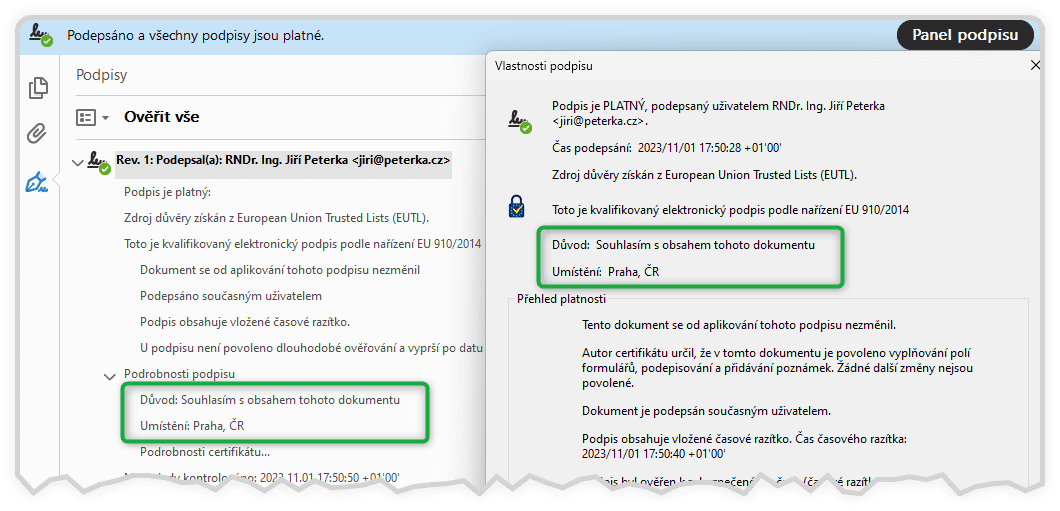Open the Podpisy panel options list icon
The height and width of the screenshot is (511, 1060).
tap(87, 117)
